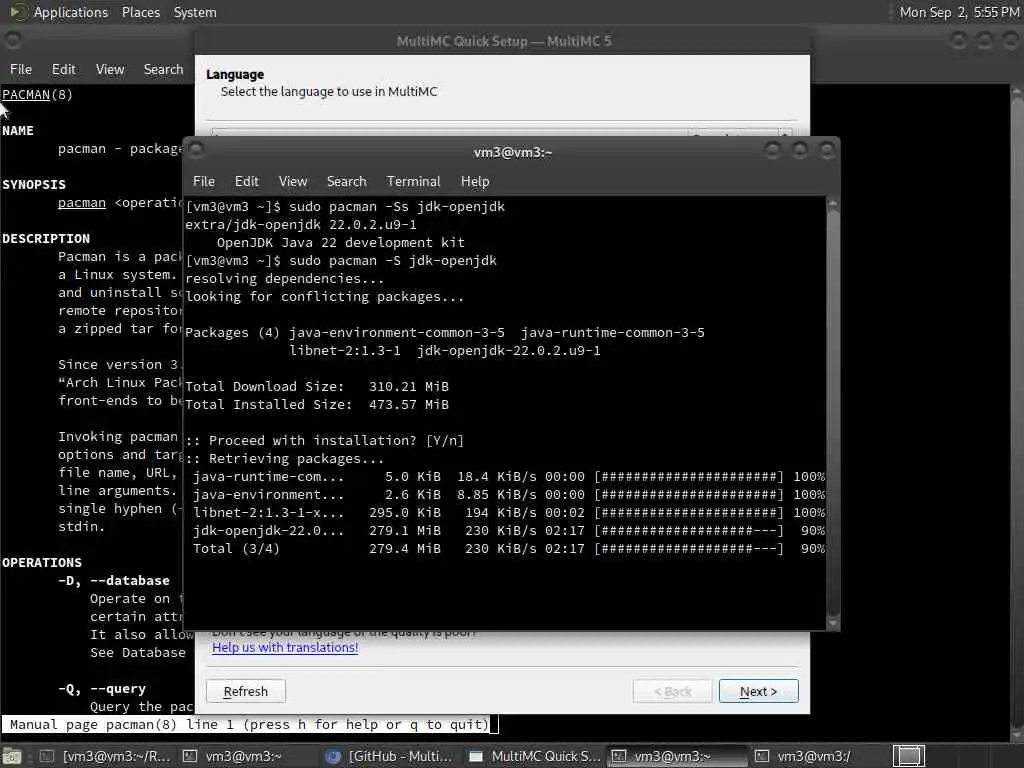Click background terminal scrollbar up arrow
Screen dimensions: 1024x768
click(x=1017, y=93)
